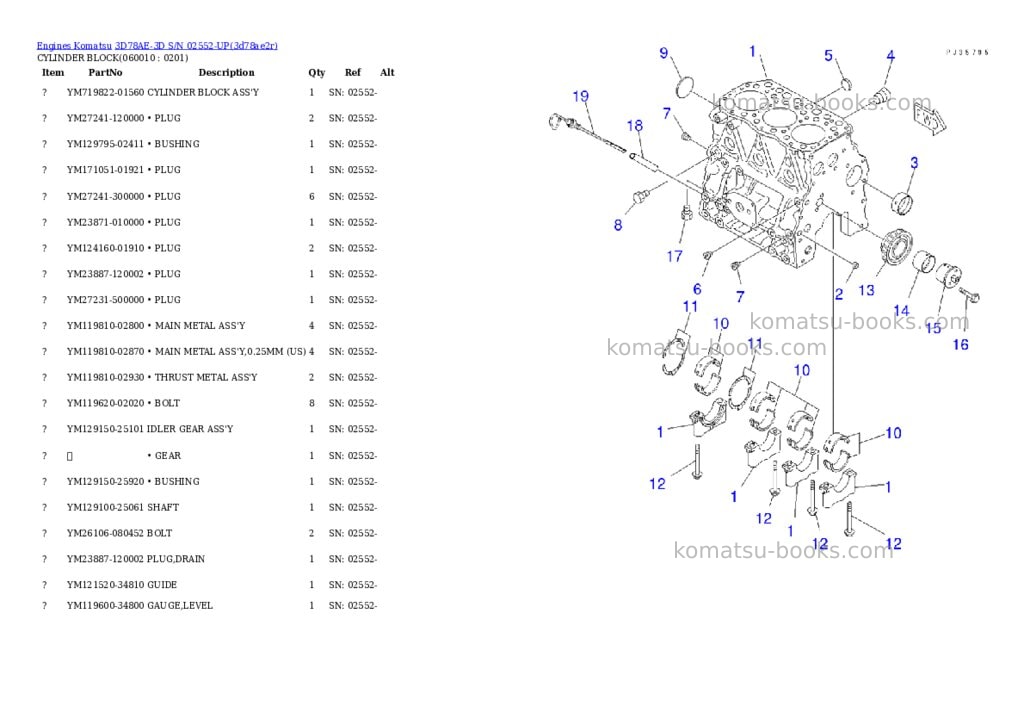Click part number YM129150-25920
The width and height of the screenshot is (1024, 725).
coord(105,482)
